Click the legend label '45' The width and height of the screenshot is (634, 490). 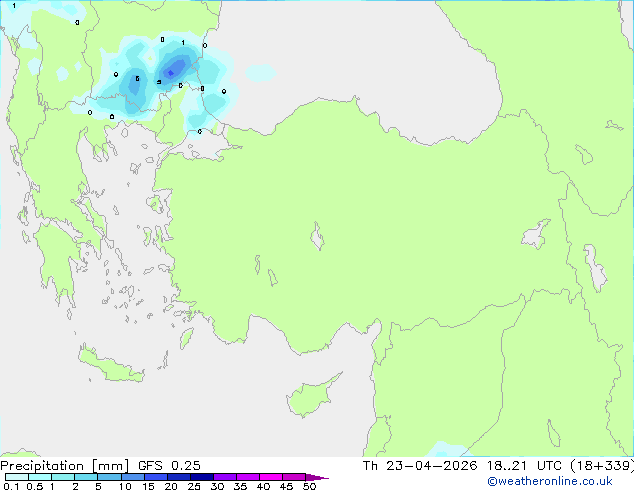click(x=286, y=486)
